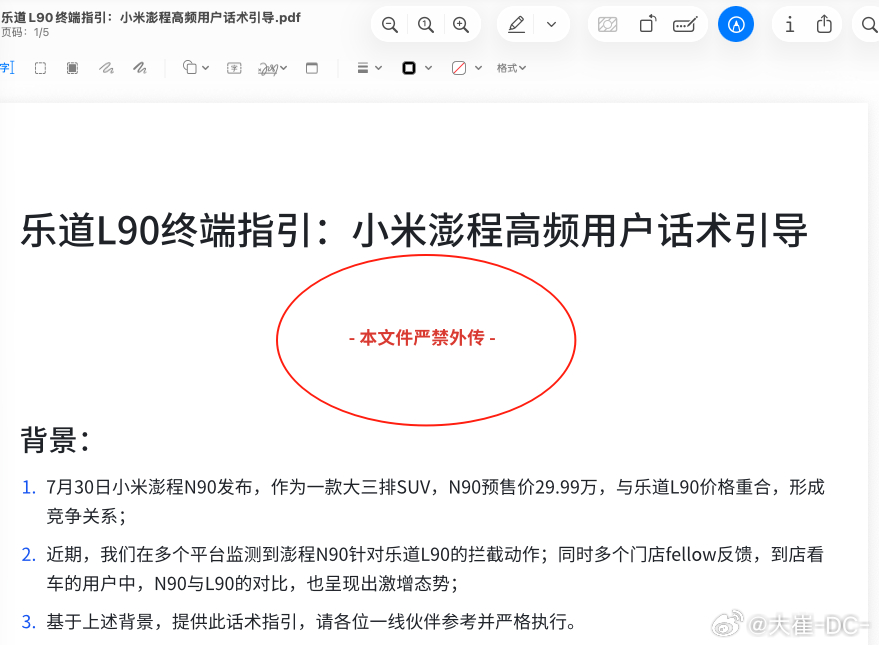Screen dimensions: 879x645
Task: Click the Sign signature icon
Action: [268, 69]
